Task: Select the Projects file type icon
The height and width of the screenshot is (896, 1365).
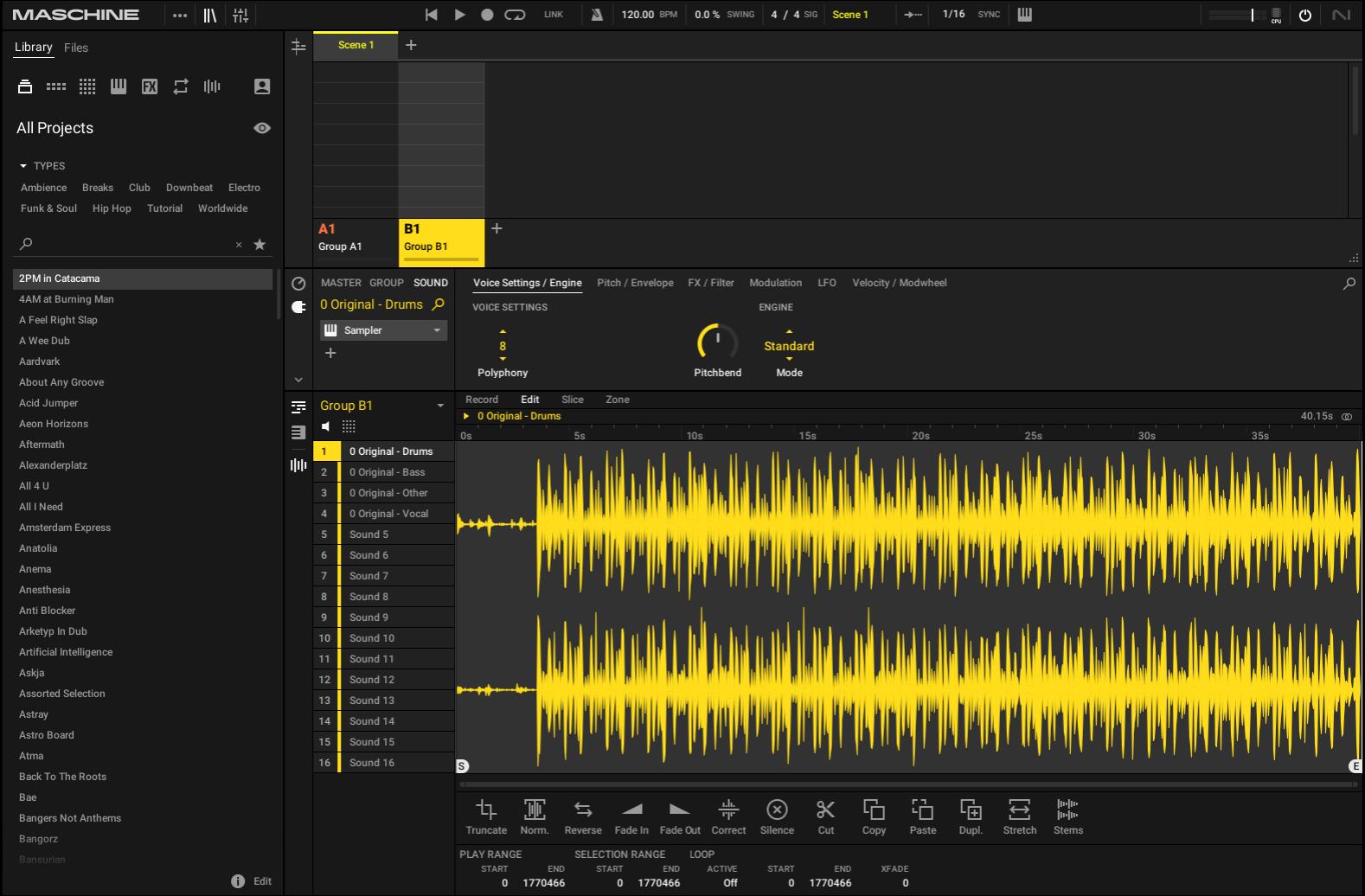Action: click(25, 86)
